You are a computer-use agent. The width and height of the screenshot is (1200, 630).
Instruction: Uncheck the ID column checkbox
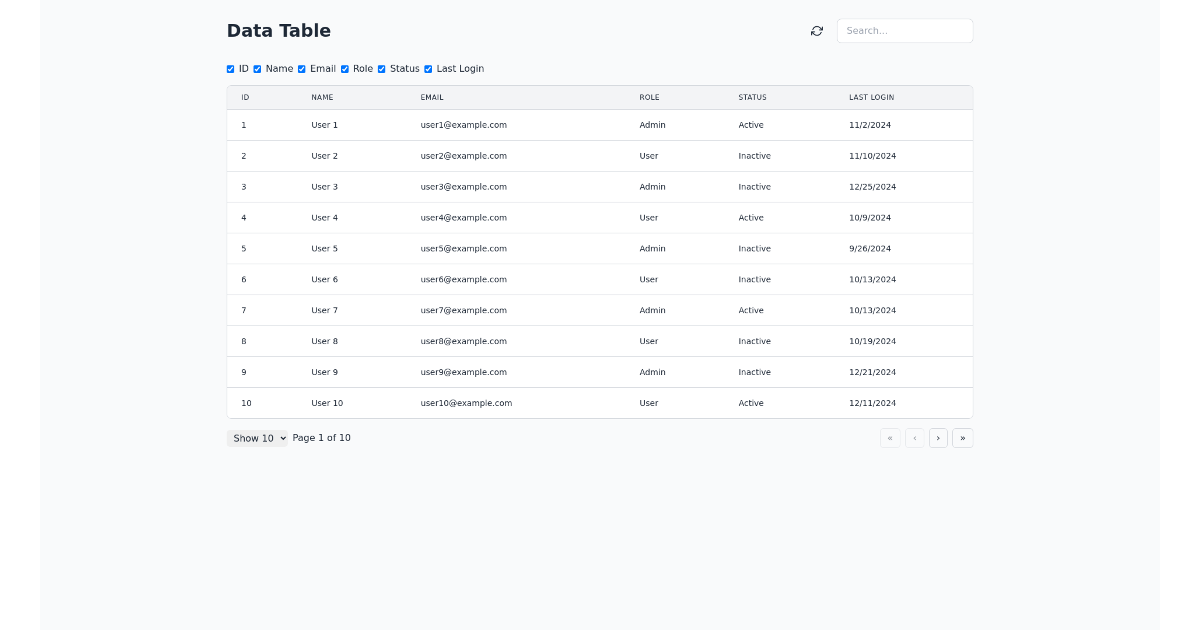pyautogui.click(x=230, y=68)
